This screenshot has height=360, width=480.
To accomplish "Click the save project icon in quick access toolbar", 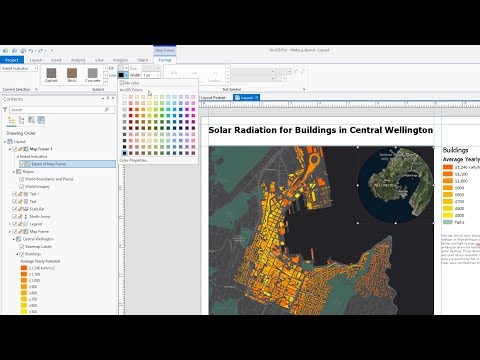I will 23,51.
